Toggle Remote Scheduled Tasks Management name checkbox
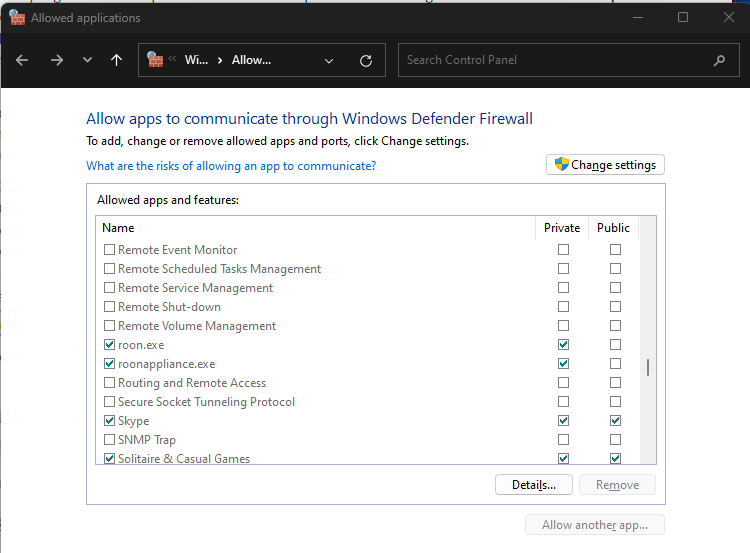This screenshot has width=750, height=553. [110, 269]
